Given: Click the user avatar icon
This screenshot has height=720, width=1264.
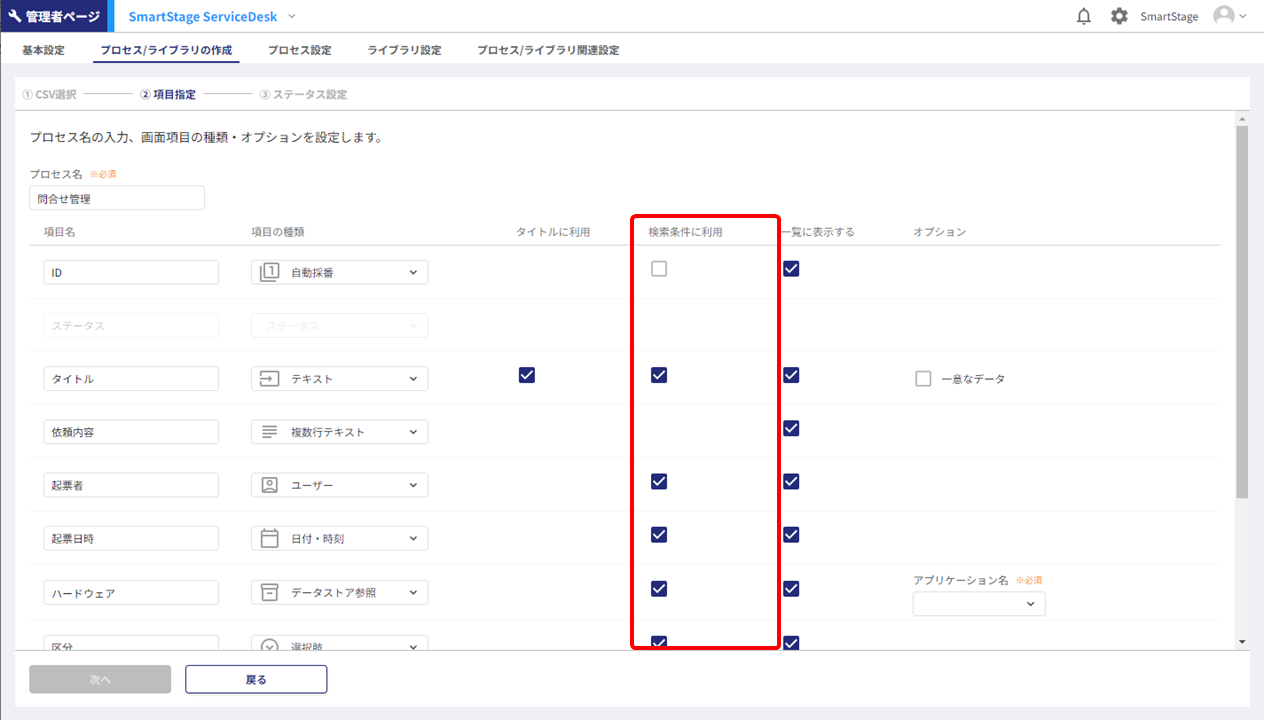Looking at the screenshot, I should pos(1223,16).
